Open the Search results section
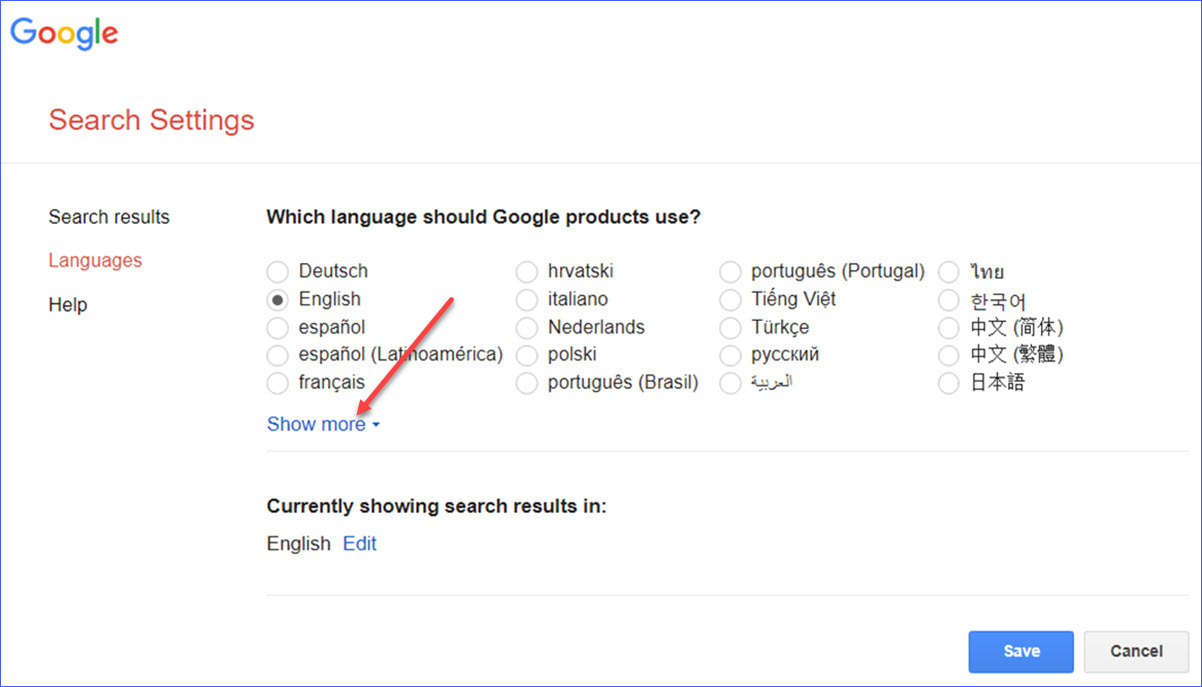Screen dimensions: 1202x687 tap(109, 217)
